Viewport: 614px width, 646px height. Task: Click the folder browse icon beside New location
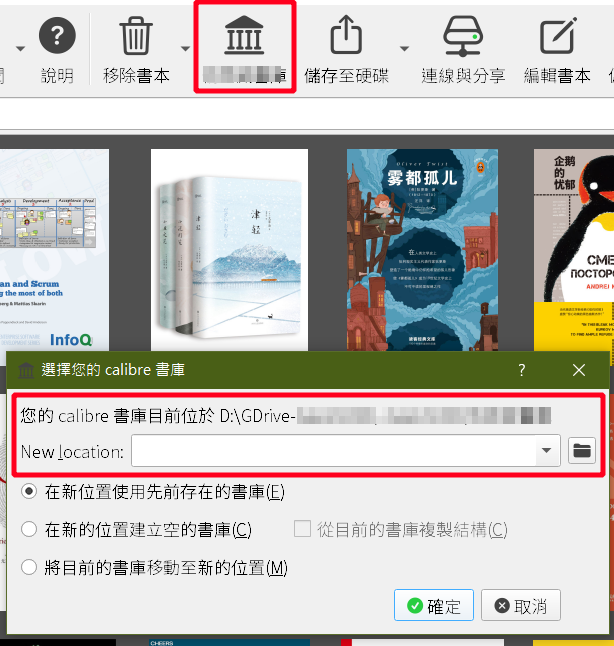pyautogui.click(x=581, y=451)
